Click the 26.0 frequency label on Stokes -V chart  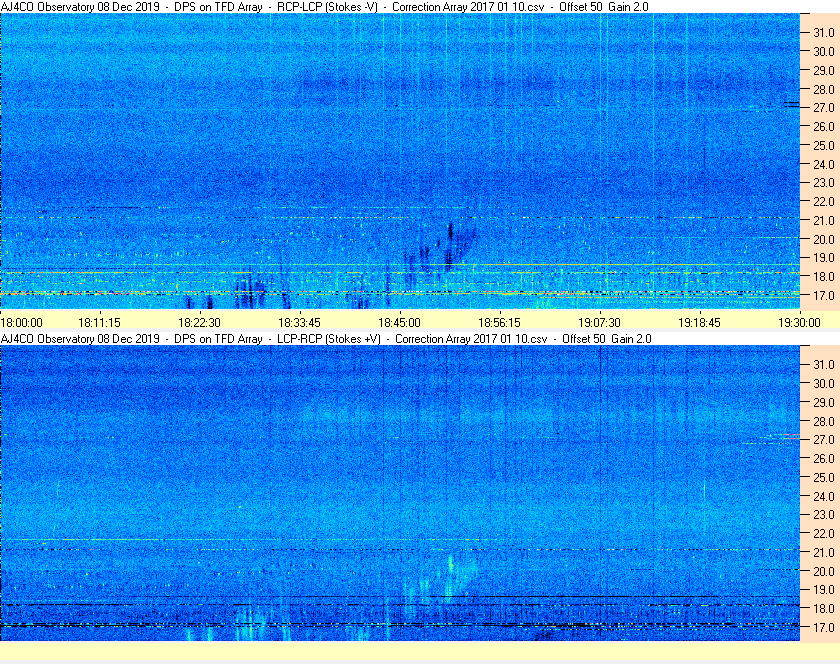pyautogui.click(x=824, y=126)
